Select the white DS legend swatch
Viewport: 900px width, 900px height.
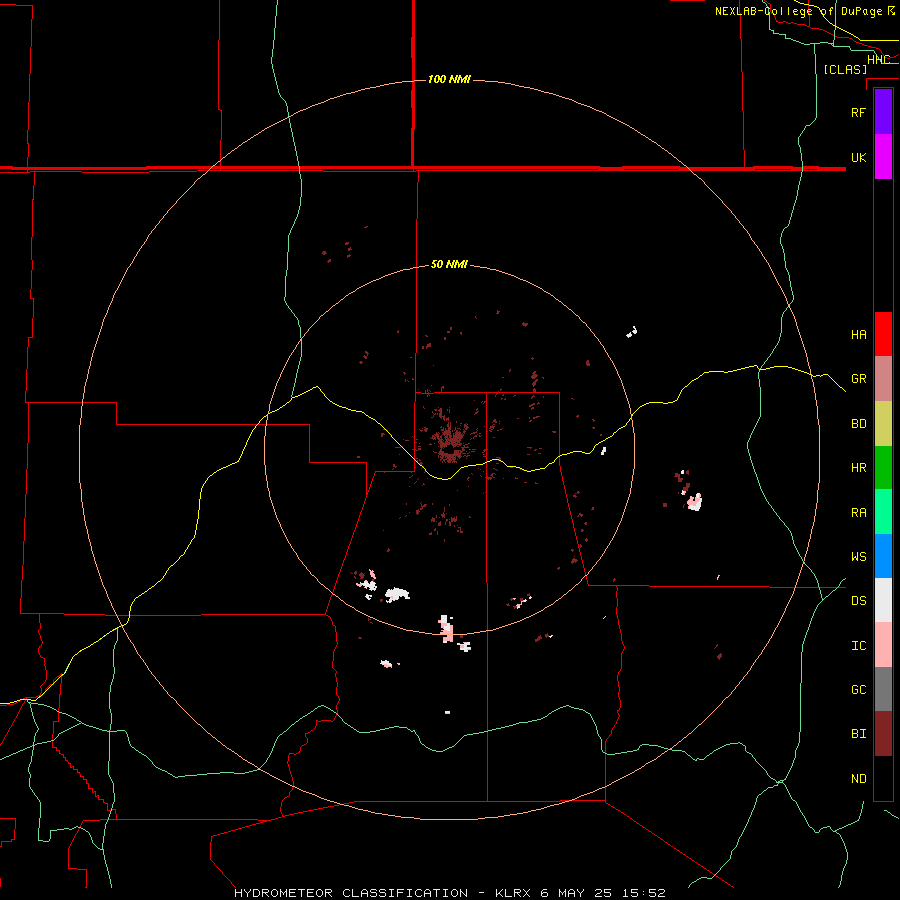pyautogui.click(x=883, y=600)
